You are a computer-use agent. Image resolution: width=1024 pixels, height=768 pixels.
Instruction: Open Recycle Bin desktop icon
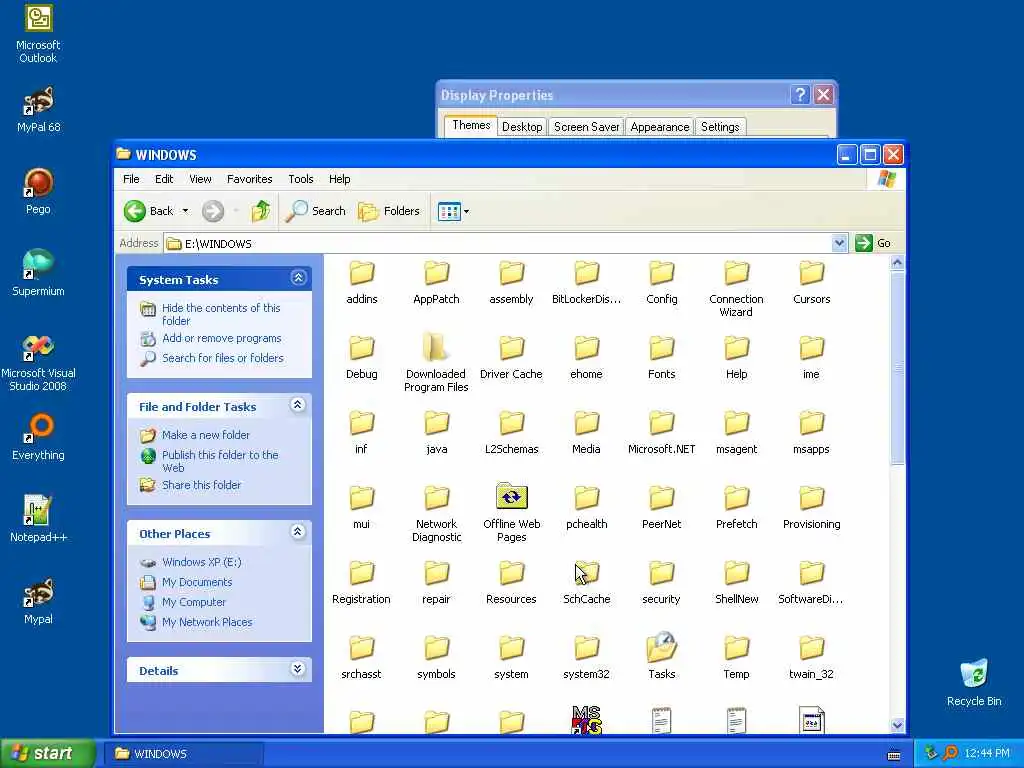pos(974,683)
